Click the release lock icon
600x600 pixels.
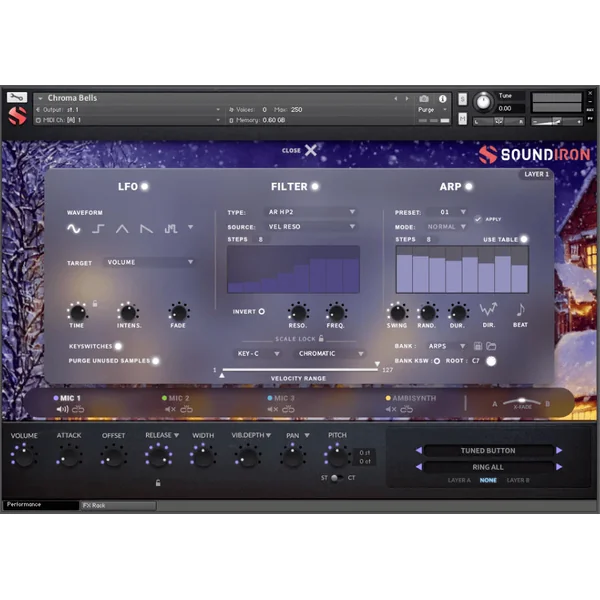point(158,483)
